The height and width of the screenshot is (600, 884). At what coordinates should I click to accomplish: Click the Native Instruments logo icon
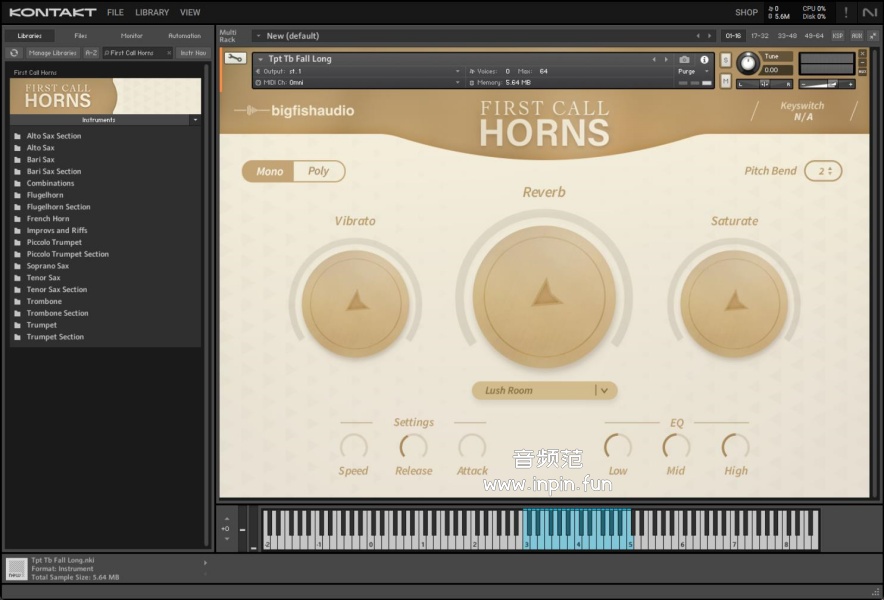870,12
